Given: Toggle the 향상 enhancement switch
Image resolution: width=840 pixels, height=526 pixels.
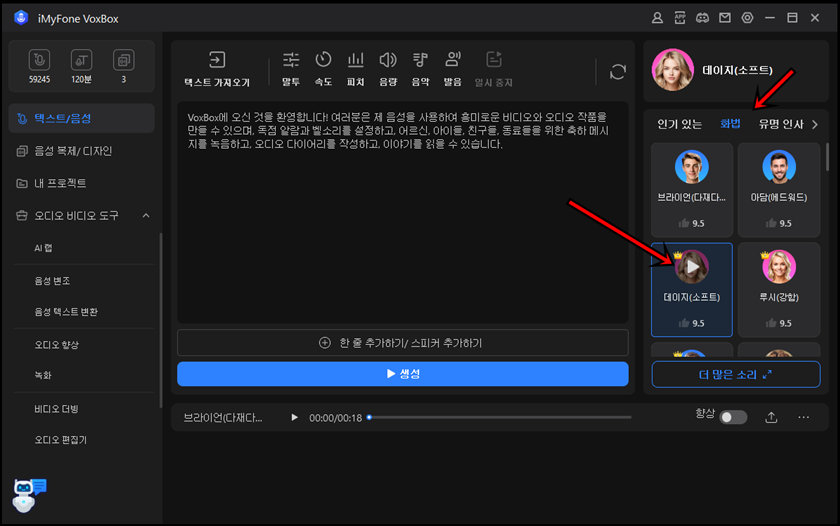Looking at the screenshot, I should pyautogui.click(x=733, y=417).
